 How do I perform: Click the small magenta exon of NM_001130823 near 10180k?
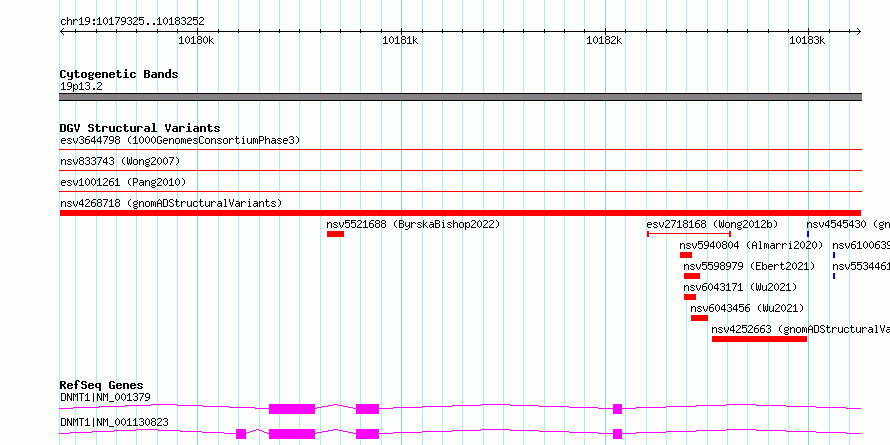click(241, 434)
